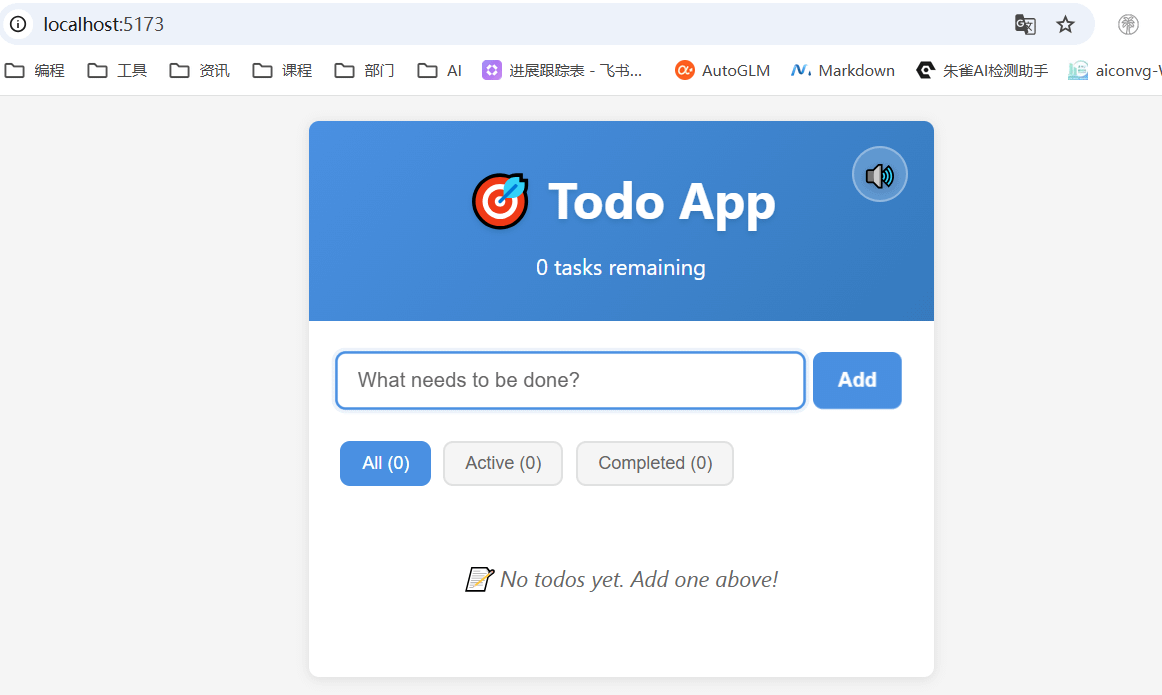Viewport: 1162px width, 695px height.
Task: Show the Completed (0) filter
Action: [x=655, y=463]
